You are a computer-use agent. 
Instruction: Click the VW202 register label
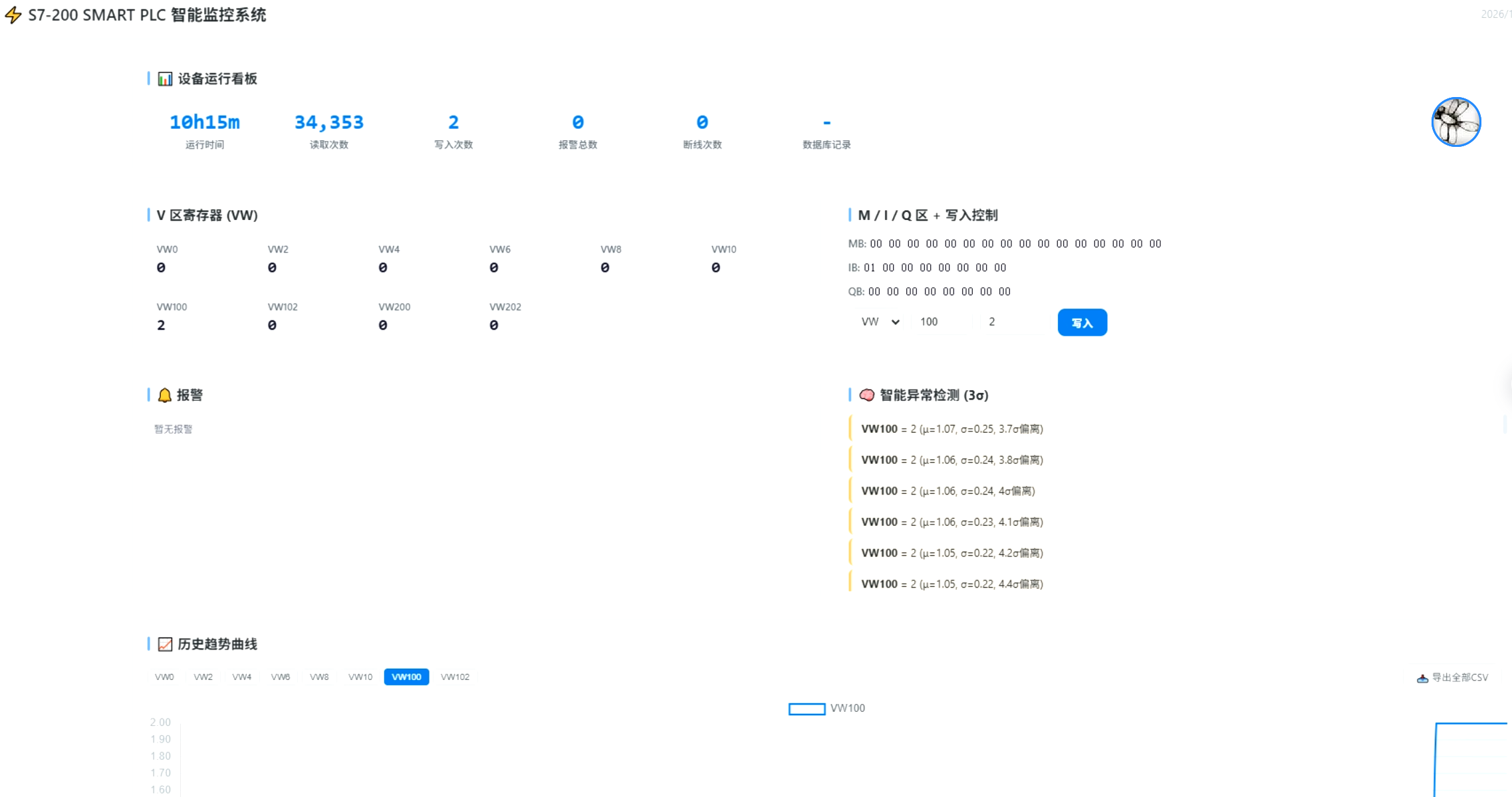(x=505, y=307)
